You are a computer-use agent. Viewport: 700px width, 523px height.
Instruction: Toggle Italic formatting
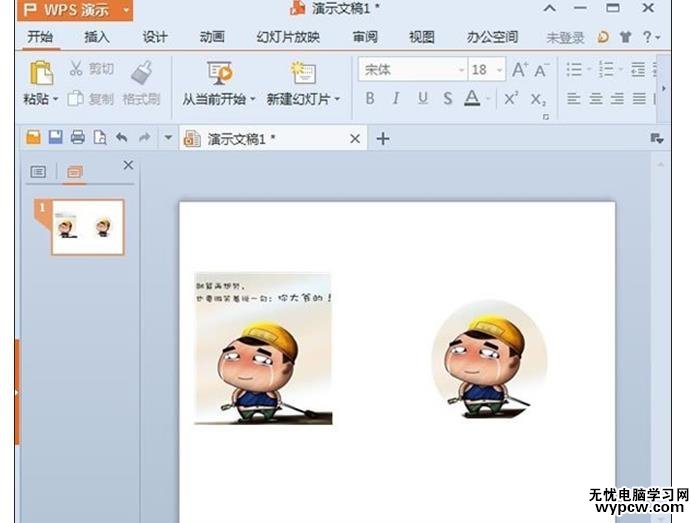pyautogui.click(x=396, y=98)
